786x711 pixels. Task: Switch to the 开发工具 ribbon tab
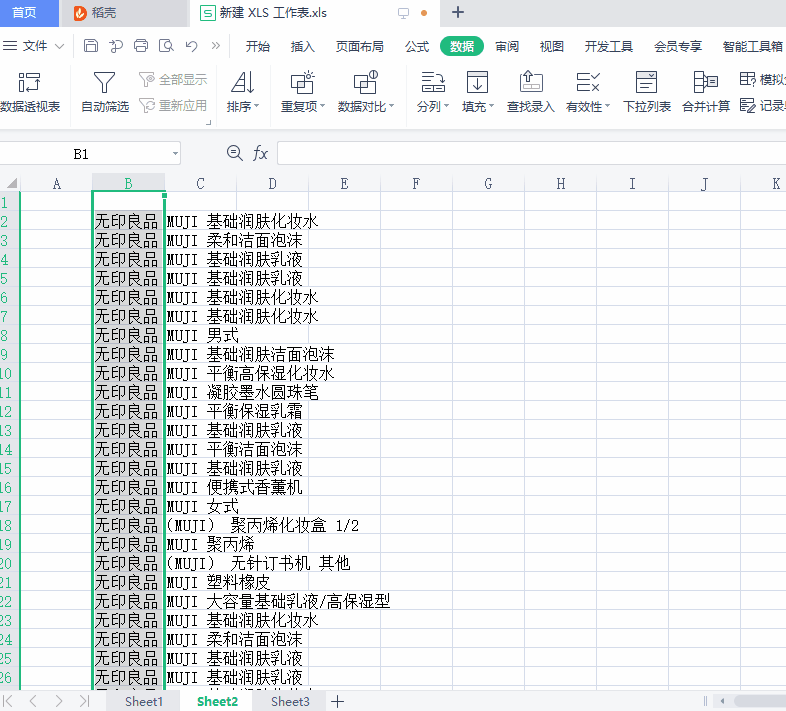tap(609, 47)
